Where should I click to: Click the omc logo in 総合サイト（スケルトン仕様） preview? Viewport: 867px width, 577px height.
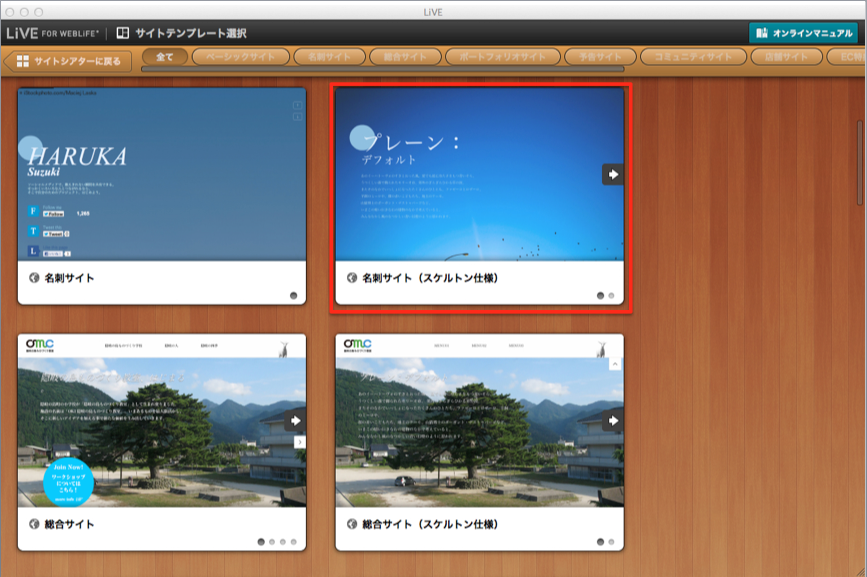pos(357,345)
